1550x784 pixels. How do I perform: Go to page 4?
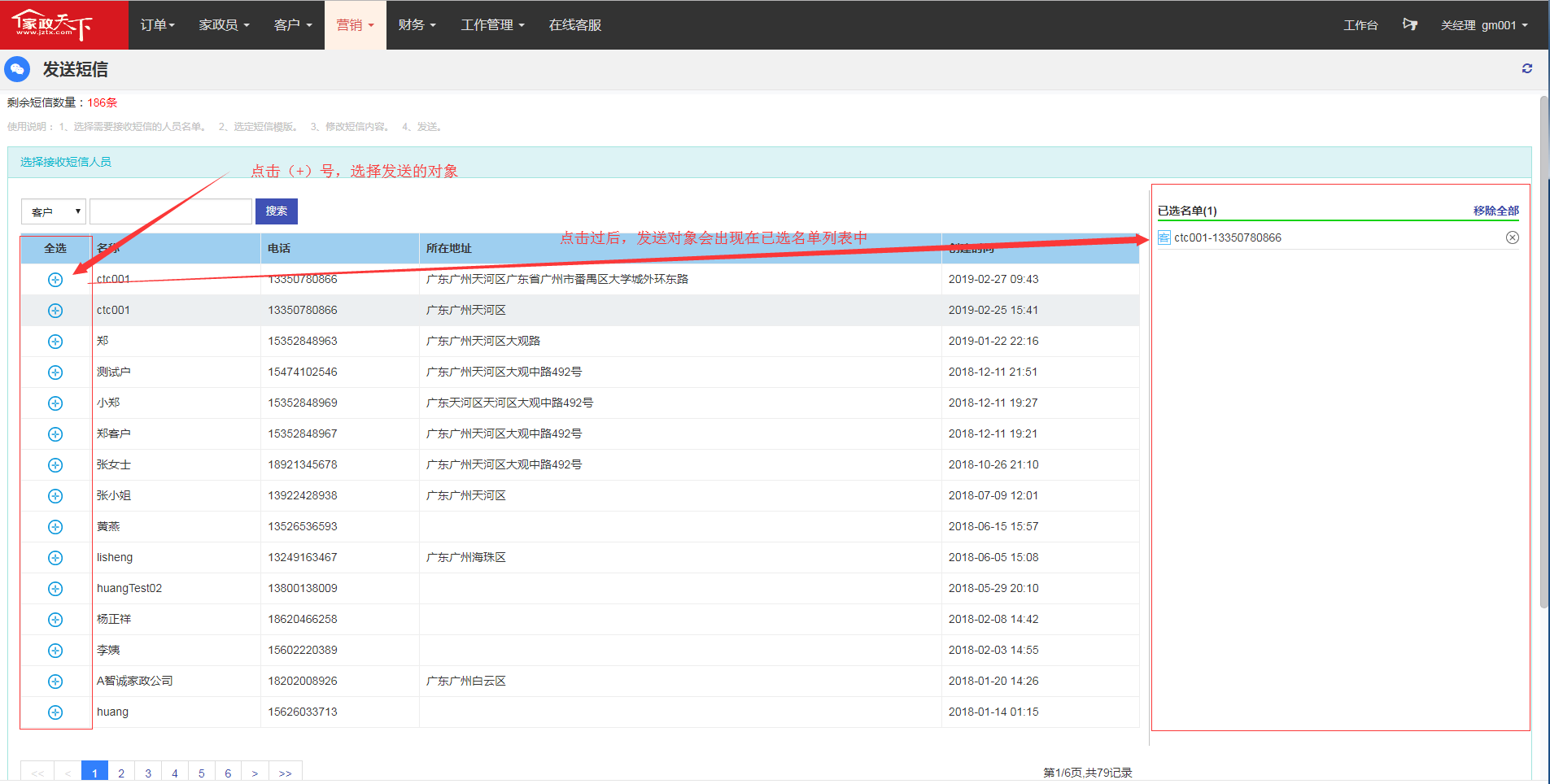tap(175, 773)
